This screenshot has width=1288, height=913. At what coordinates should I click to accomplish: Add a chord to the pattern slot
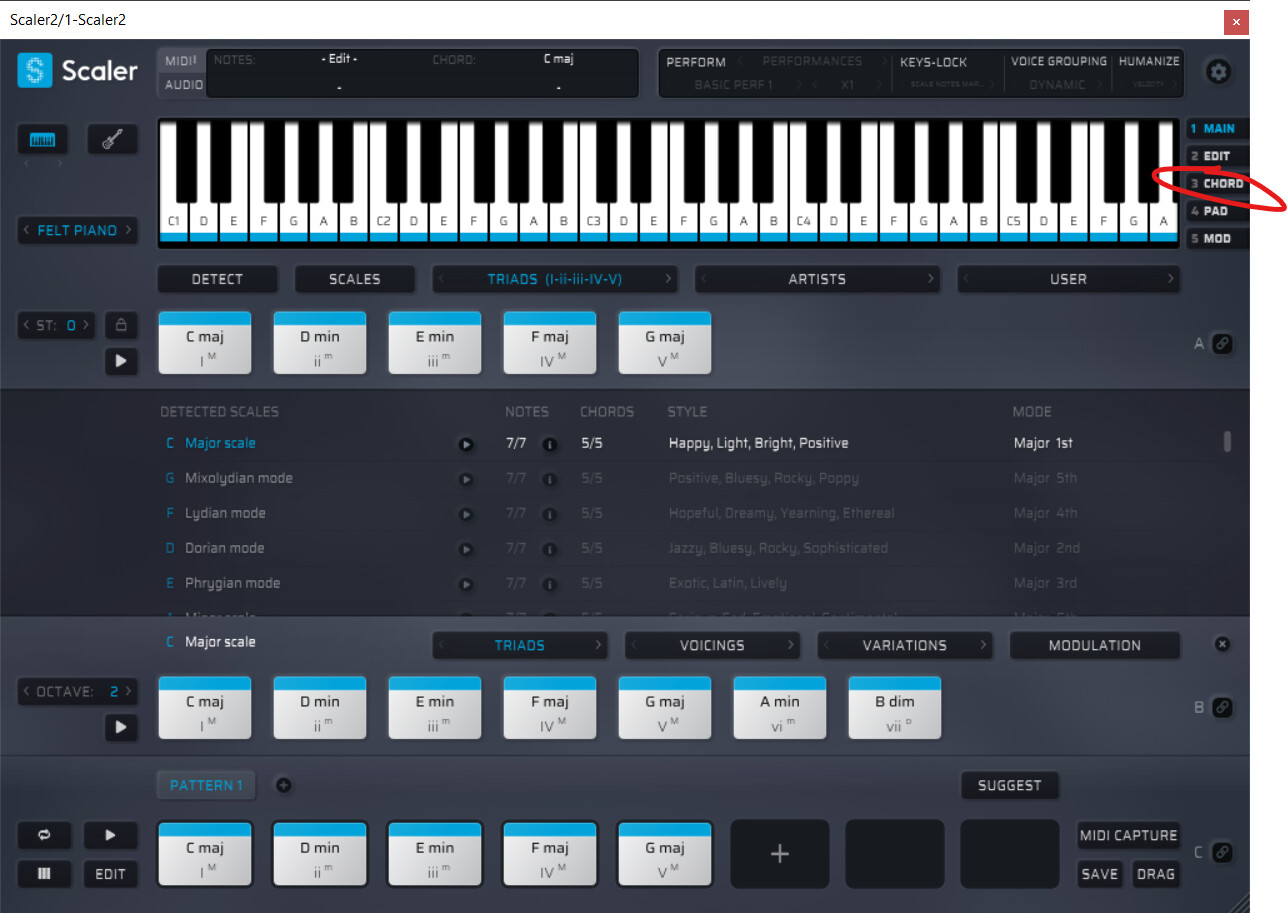pos(780,854)
